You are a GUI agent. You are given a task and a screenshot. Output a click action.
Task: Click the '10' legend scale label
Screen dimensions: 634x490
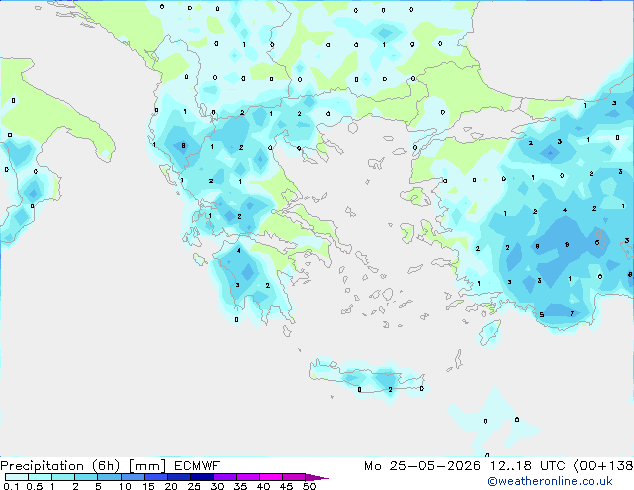click(x=125, y=486)
